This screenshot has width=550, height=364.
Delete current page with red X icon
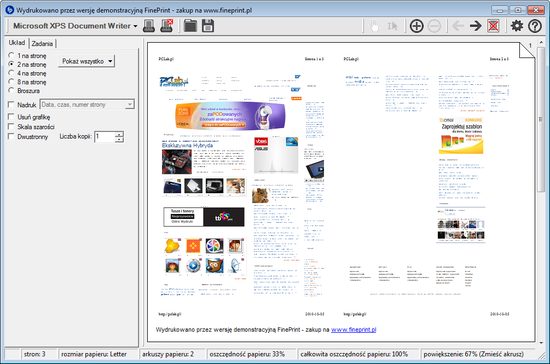pos(493,26)
